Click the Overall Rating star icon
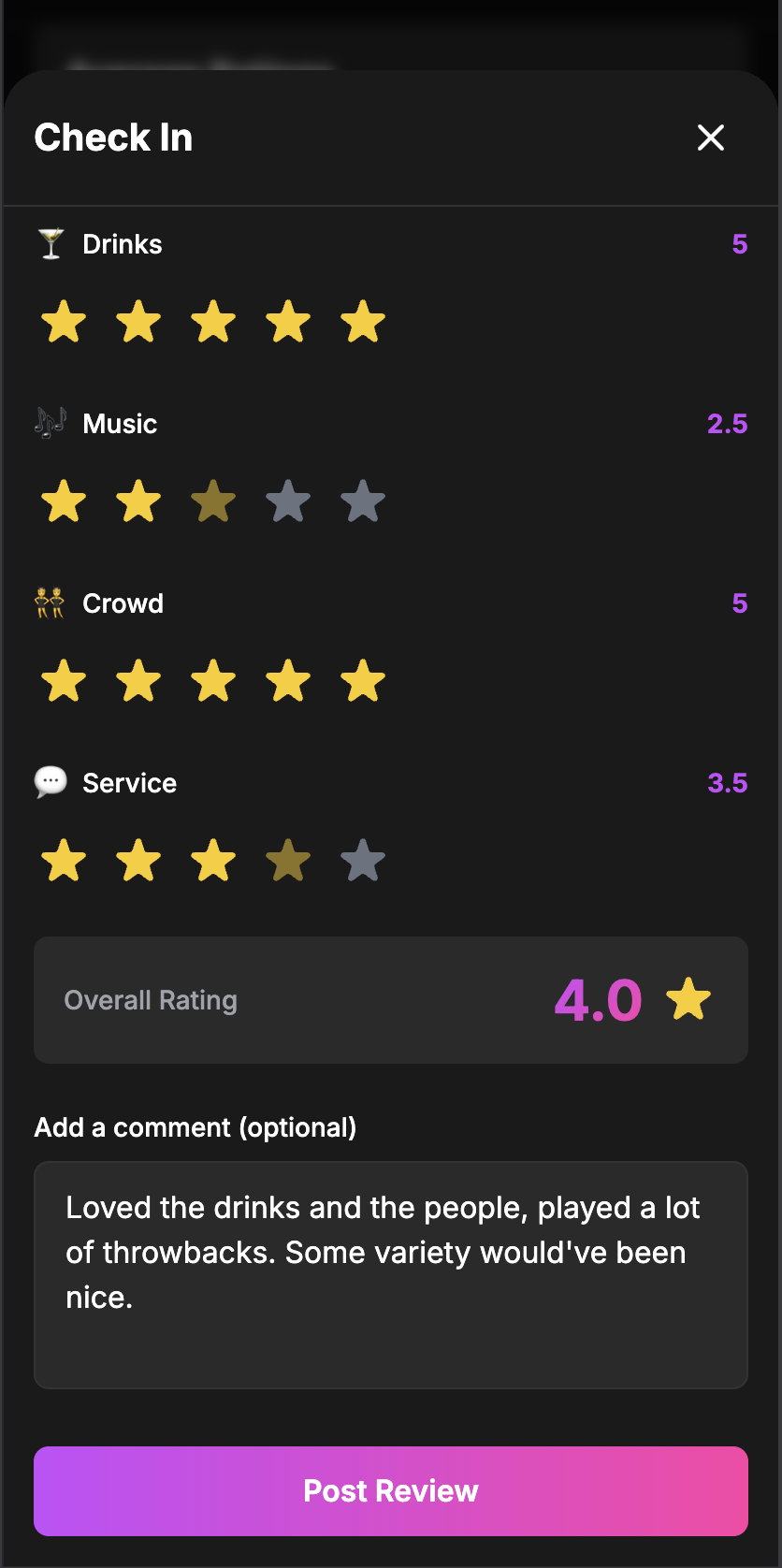The width and height of the screenshot is (782, 1568). pos(688,999)
